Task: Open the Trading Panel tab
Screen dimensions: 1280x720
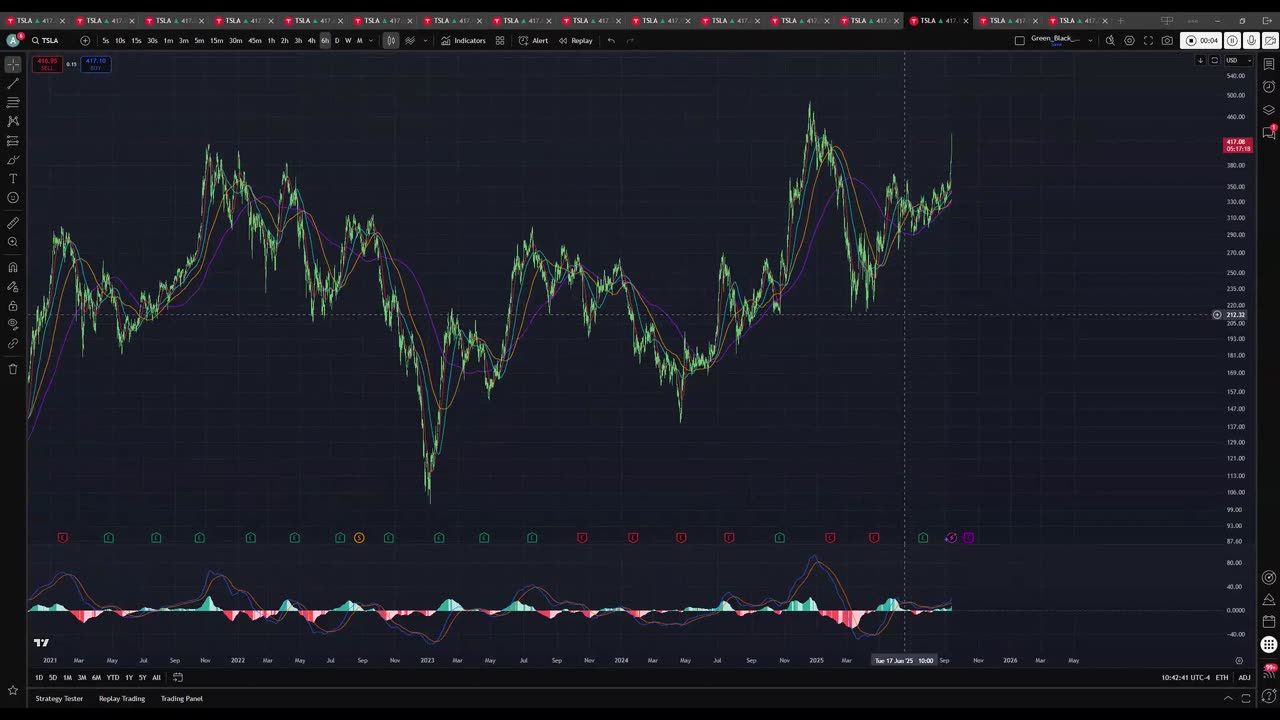Action: click(182, 698)
